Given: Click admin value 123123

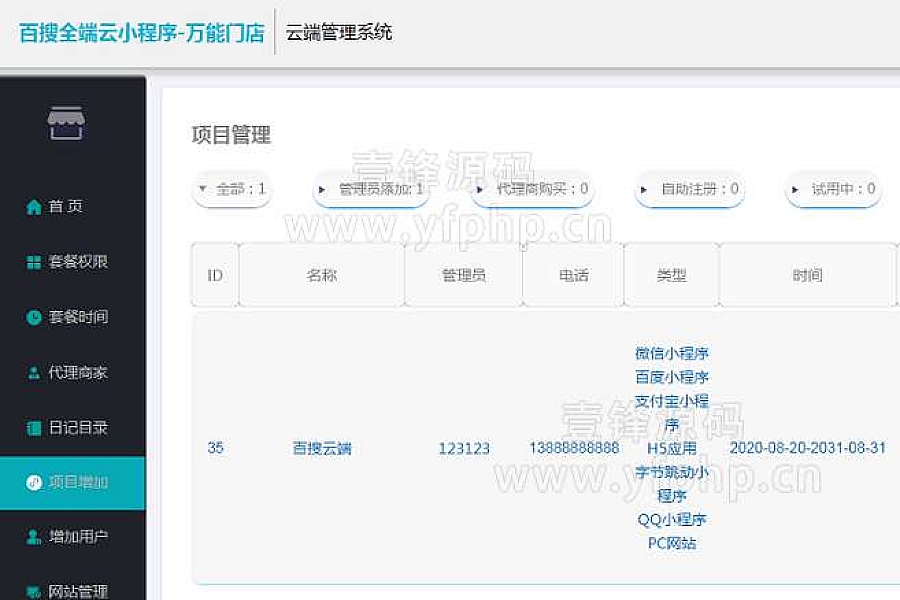Looking at the screenshot, I should point(464,448).
